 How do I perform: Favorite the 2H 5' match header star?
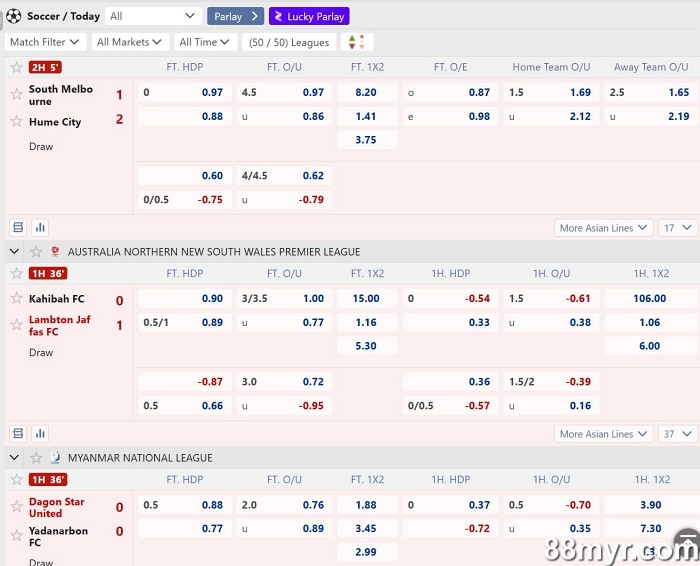click(17, 67)
